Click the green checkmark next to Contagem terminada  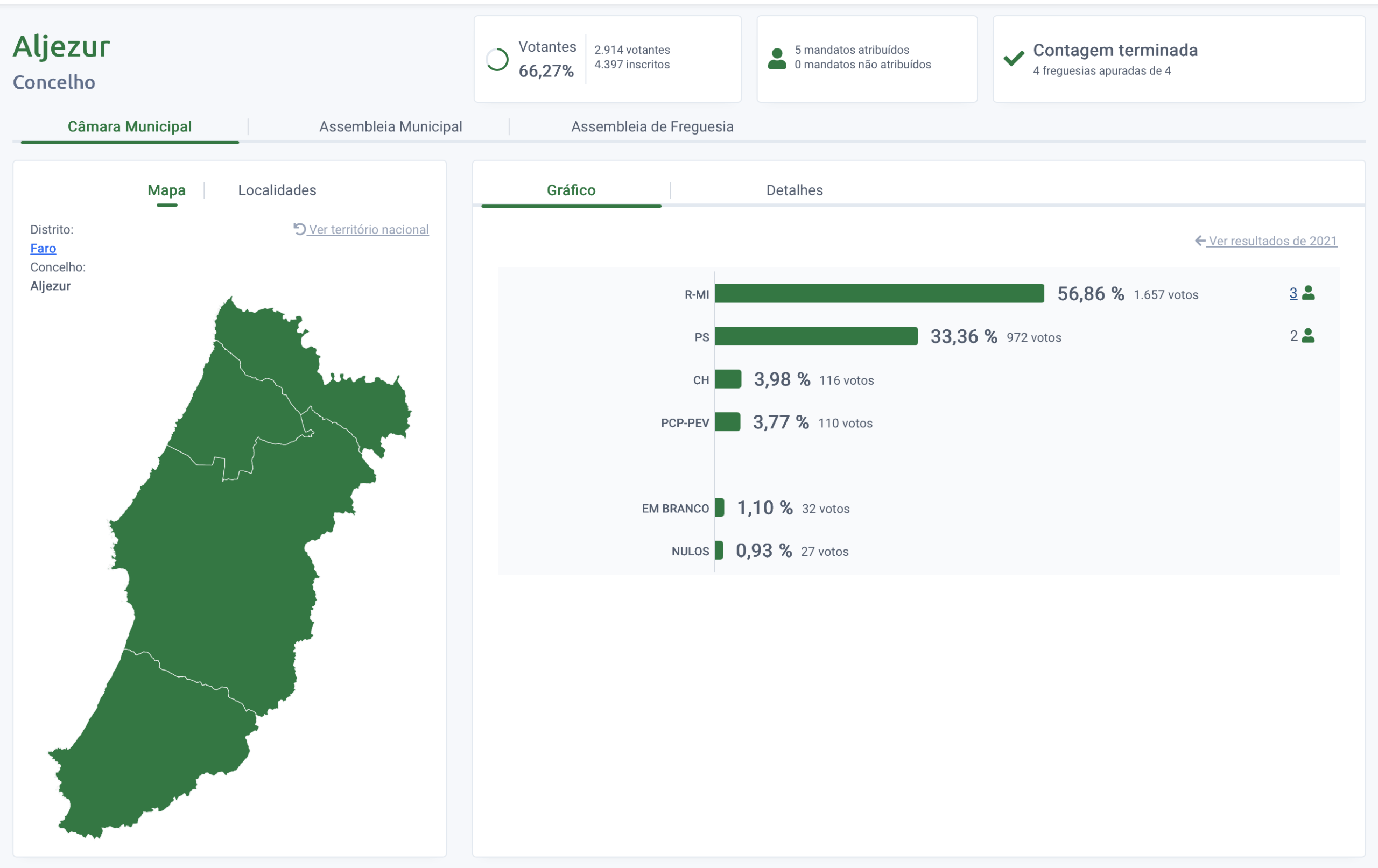click(x=1014, y=58)
